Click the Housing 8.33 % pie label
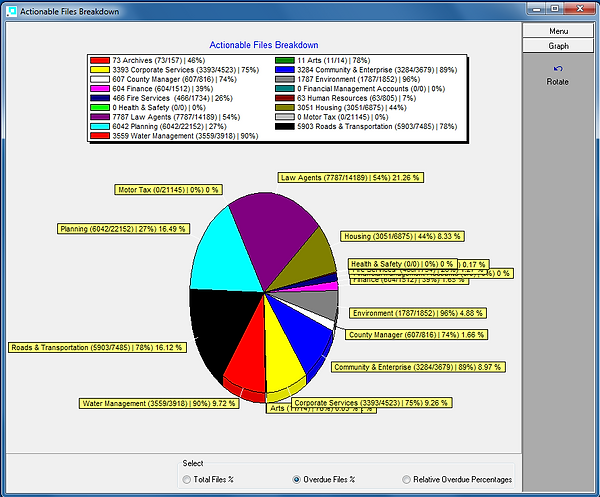This screenshot has width=600, height=497. click(x=402, y=236)
